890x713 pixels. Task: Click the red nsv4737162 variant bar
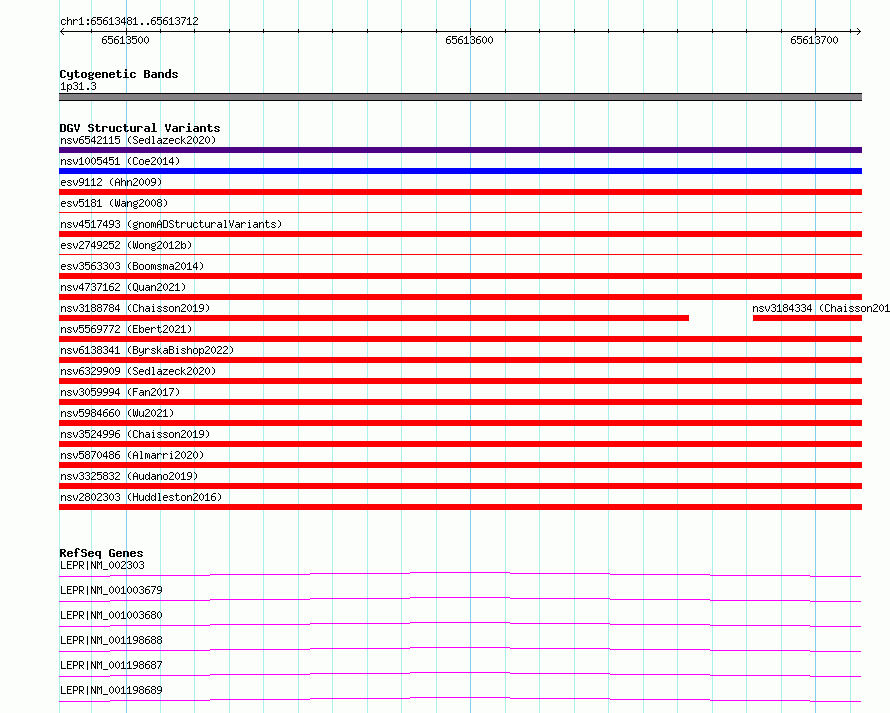click(460, 297)
